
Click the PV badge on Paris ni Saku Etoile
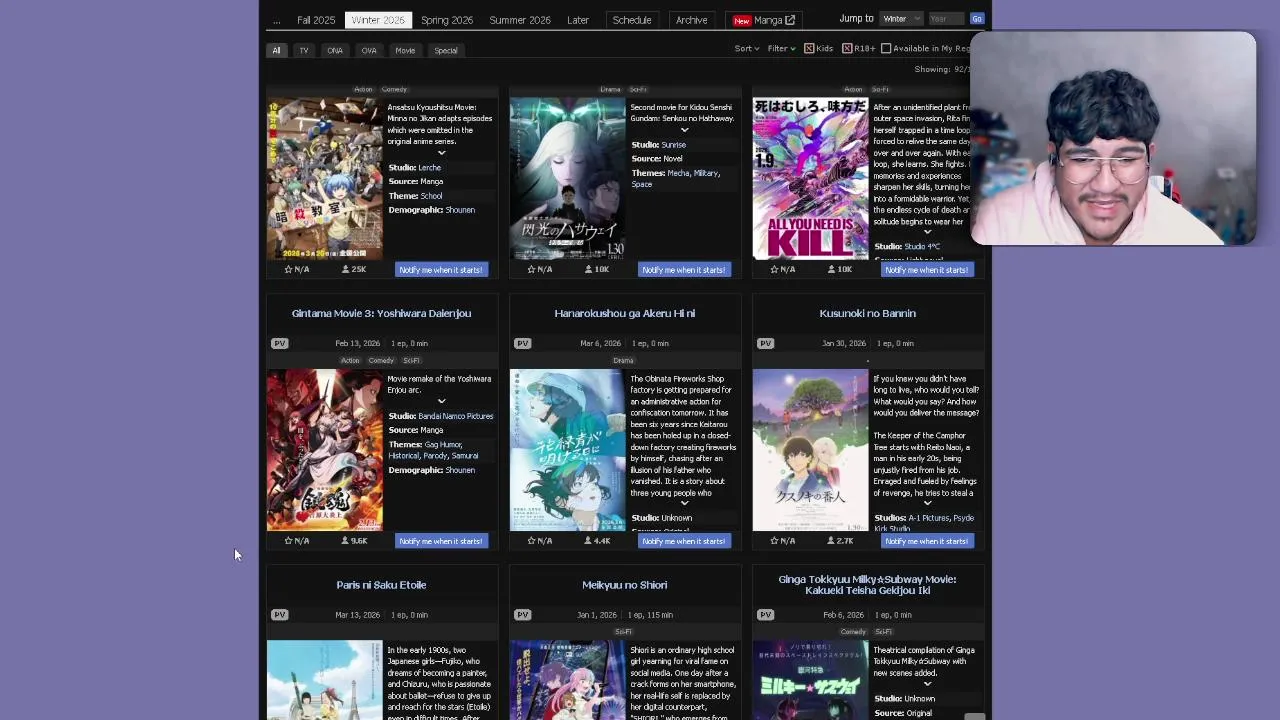point(279,614)
